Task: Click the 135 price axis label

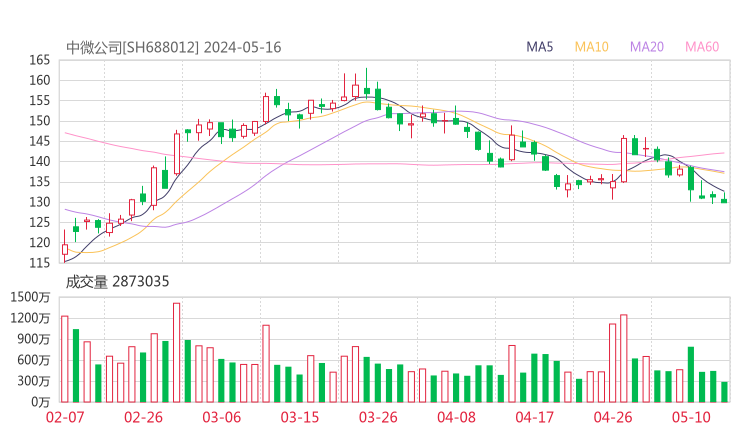Action: [40, 182]
